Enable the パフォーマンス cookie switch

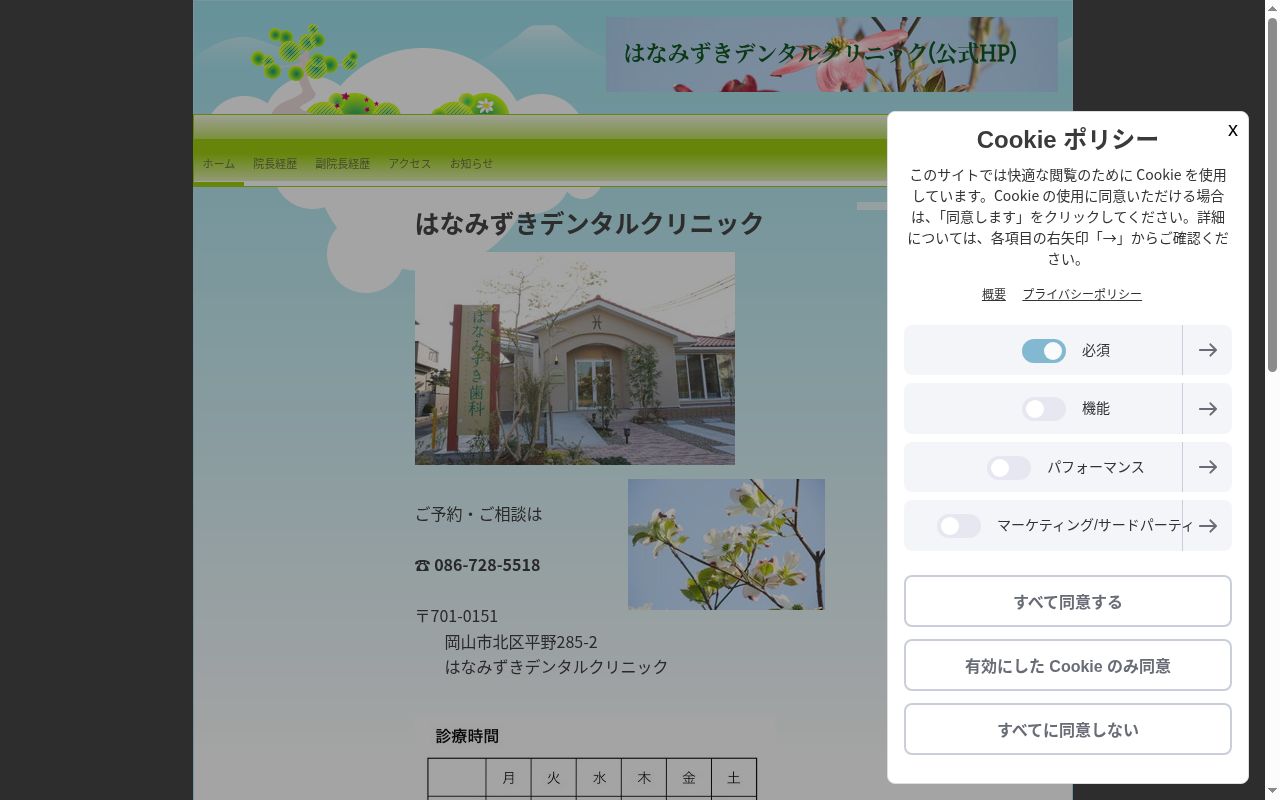(x=1008, y=468)
